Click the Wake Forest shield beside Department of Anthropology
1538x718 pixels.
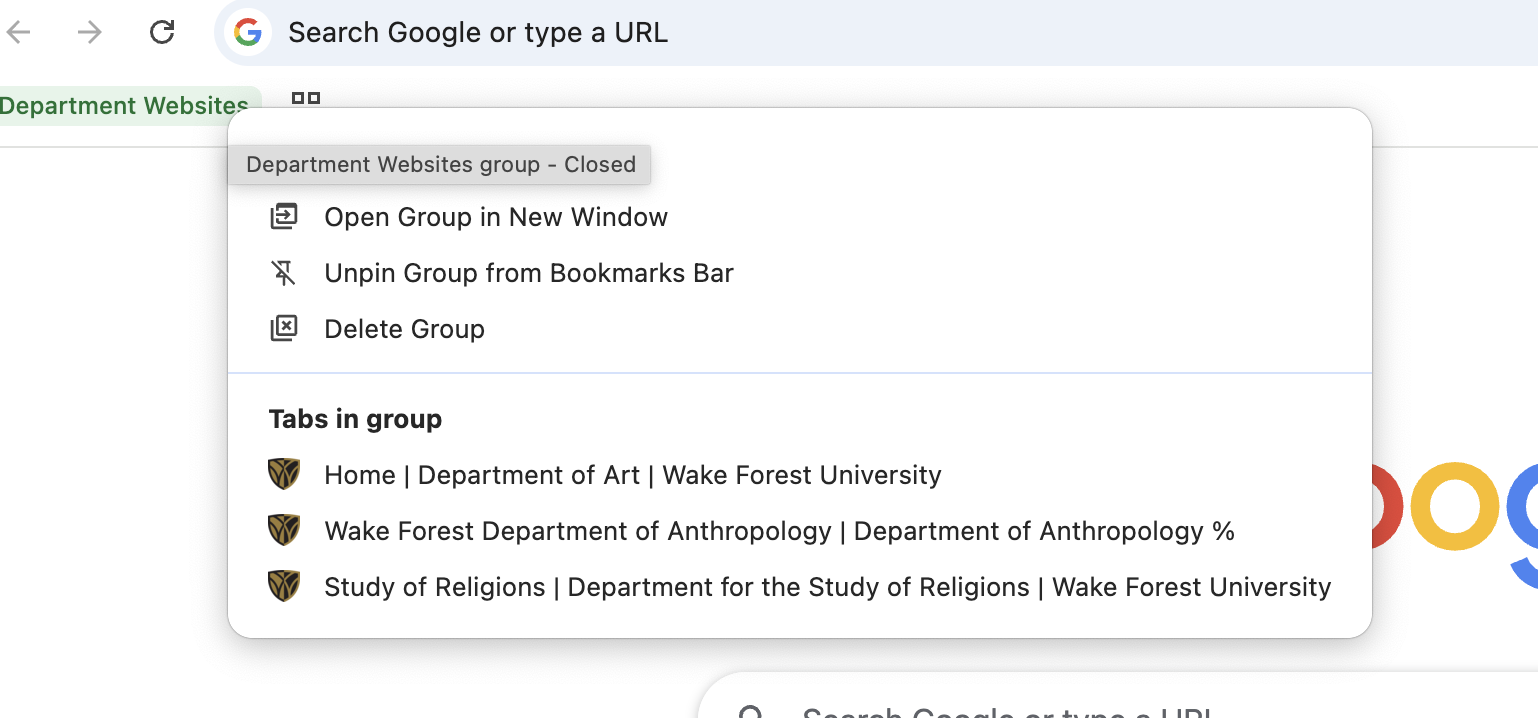284,530
